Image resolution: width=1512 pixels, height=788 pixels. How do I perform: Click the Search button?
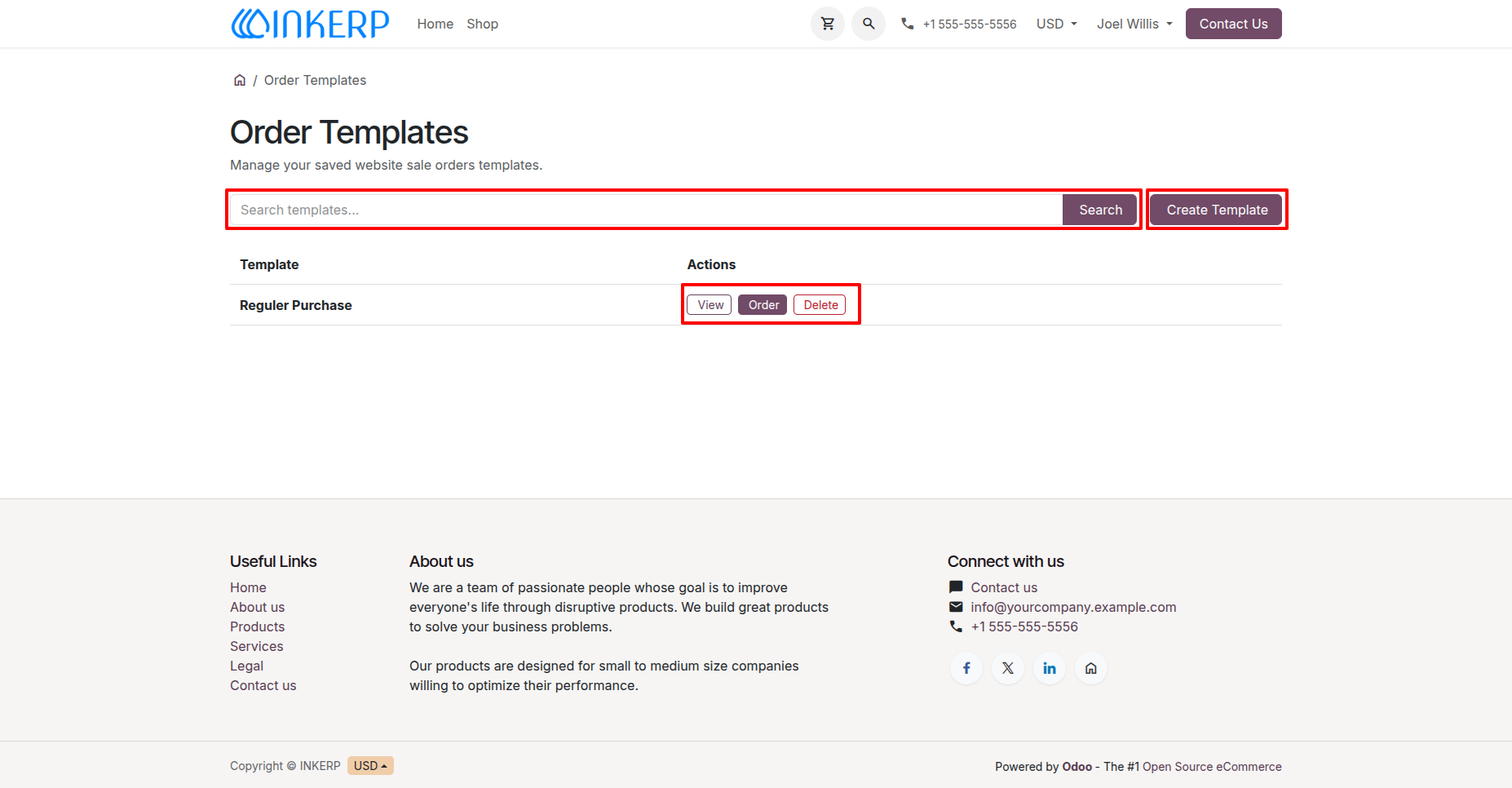[x=1100, y=210]
